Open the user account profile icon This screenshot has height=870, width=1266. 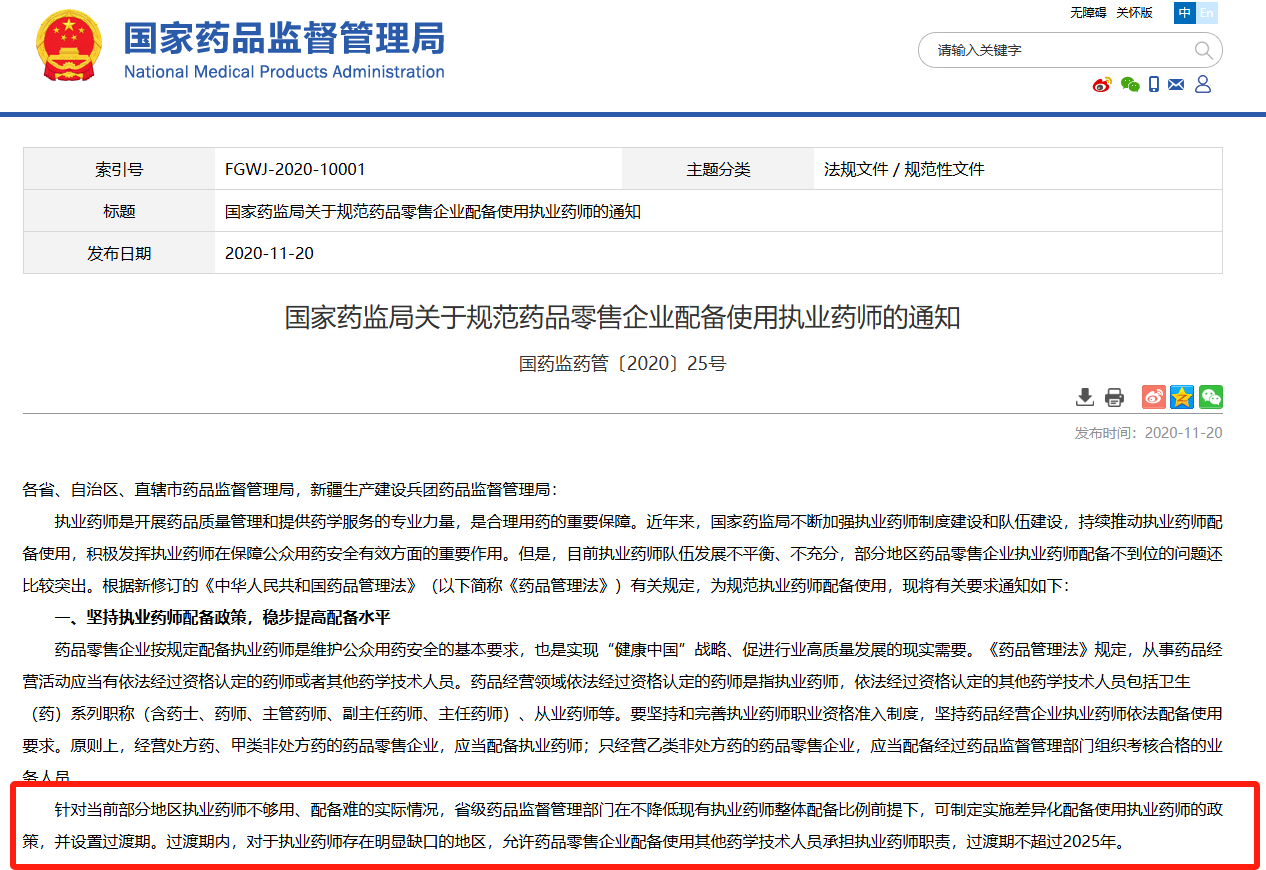(1203, 85)
